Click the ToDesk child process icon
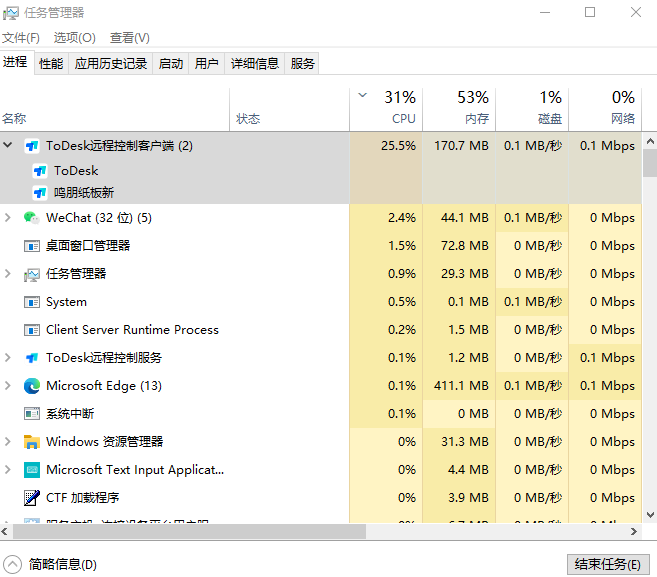This screenshot has width=657, height=577. click(x=40, y=171)
